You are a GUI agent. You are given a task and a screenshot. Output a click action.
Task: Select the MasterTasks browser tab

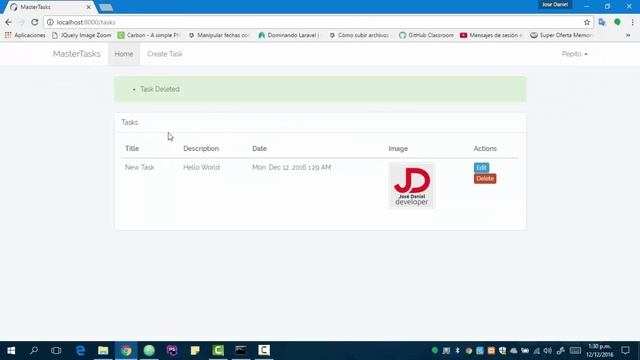pos(50,7)
